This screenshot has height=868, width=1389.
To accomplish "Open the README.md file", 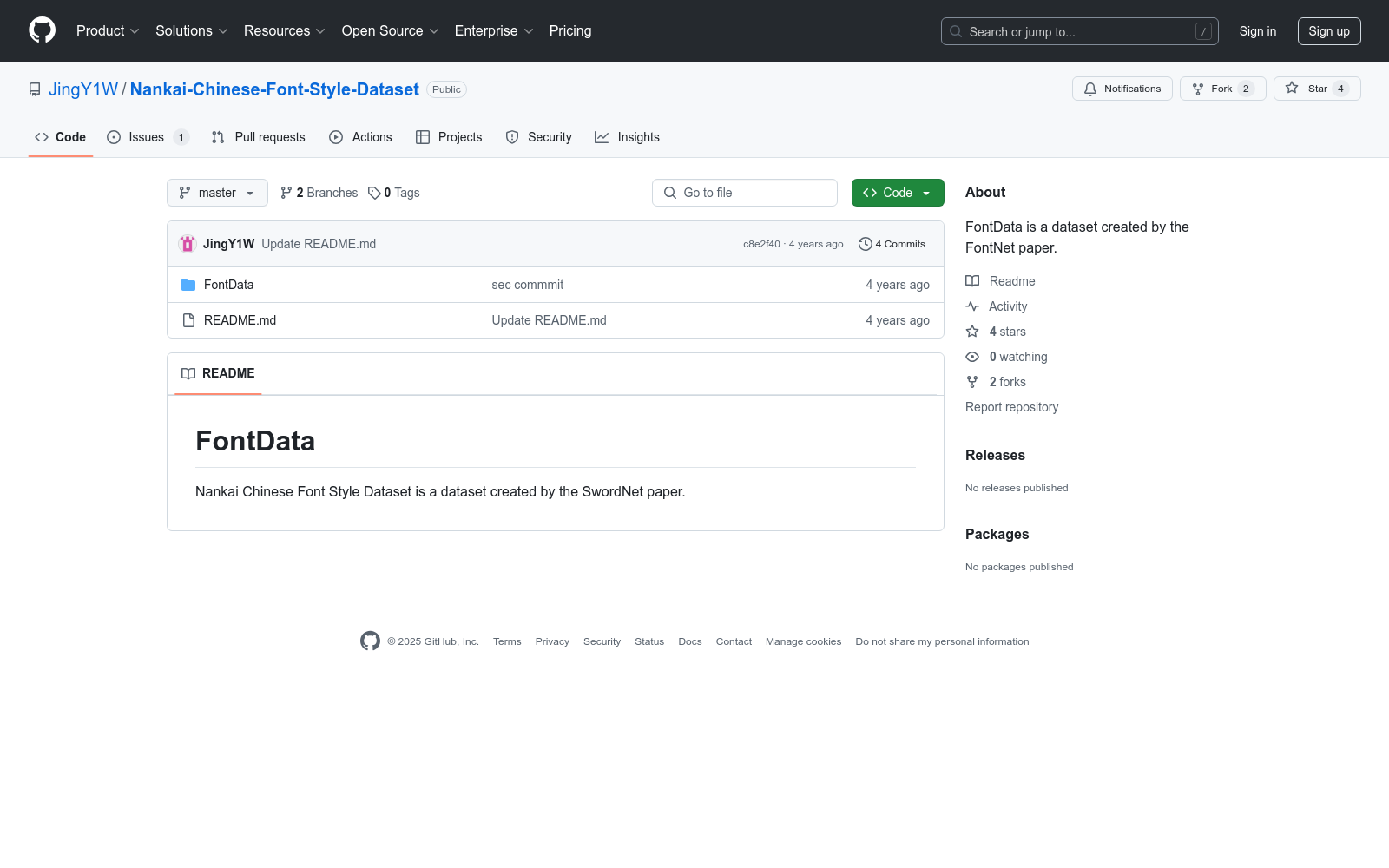I will coord(240,320).
